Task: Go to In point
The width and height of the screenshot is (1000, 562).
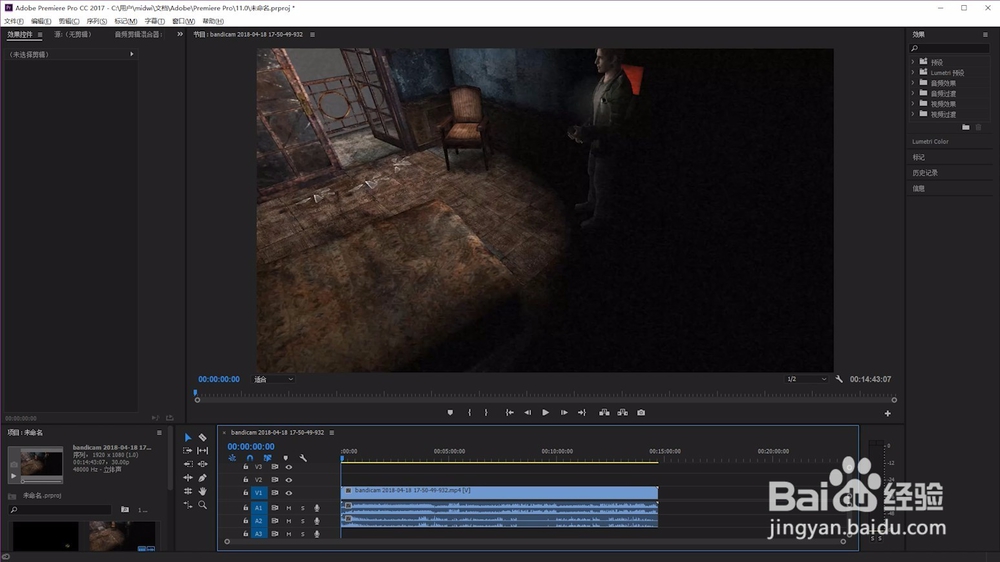Action: [510, 413]
